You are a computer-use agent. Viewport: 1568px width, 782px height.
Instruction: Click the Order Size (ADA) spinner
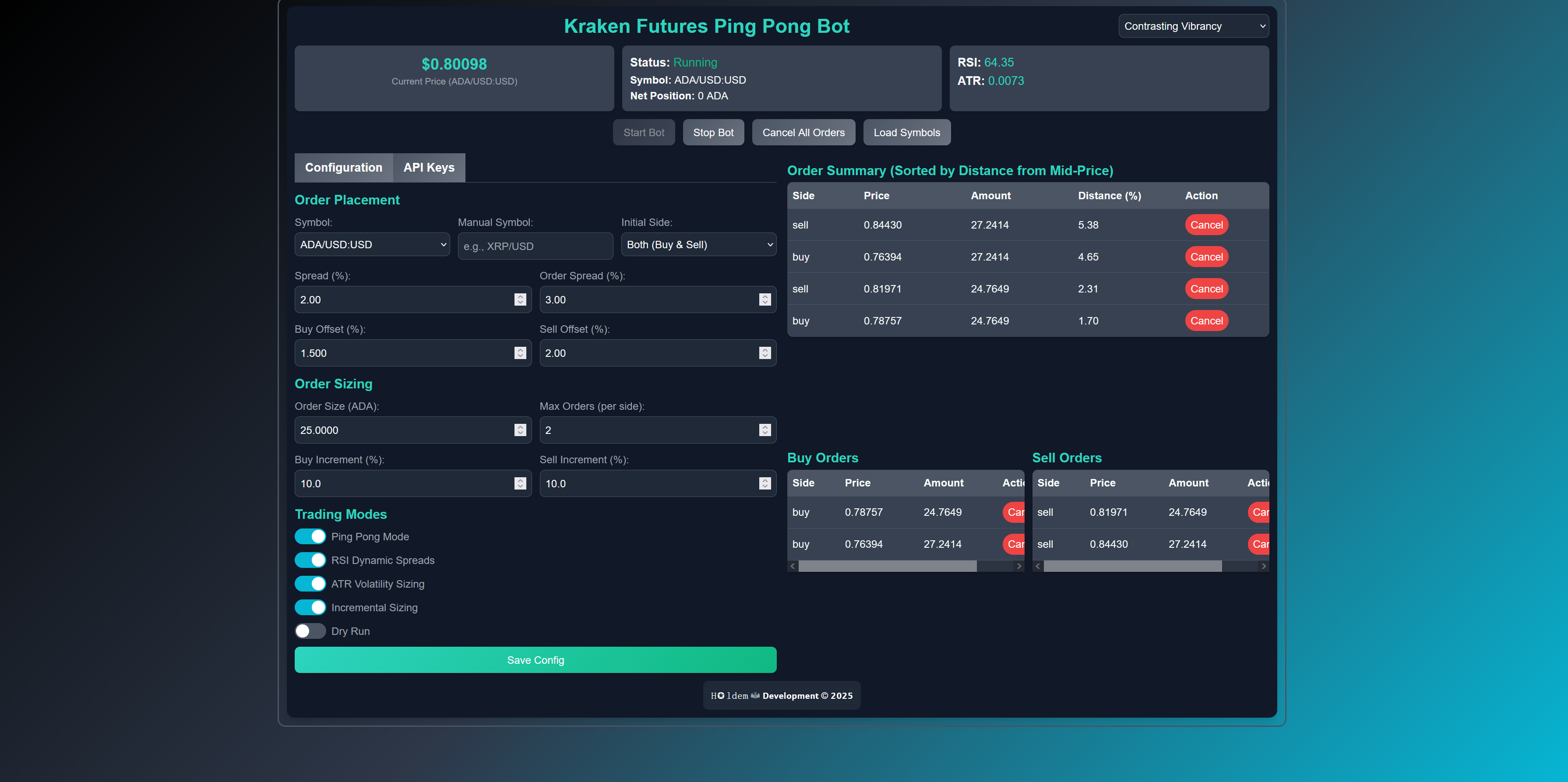pos(520,430)
